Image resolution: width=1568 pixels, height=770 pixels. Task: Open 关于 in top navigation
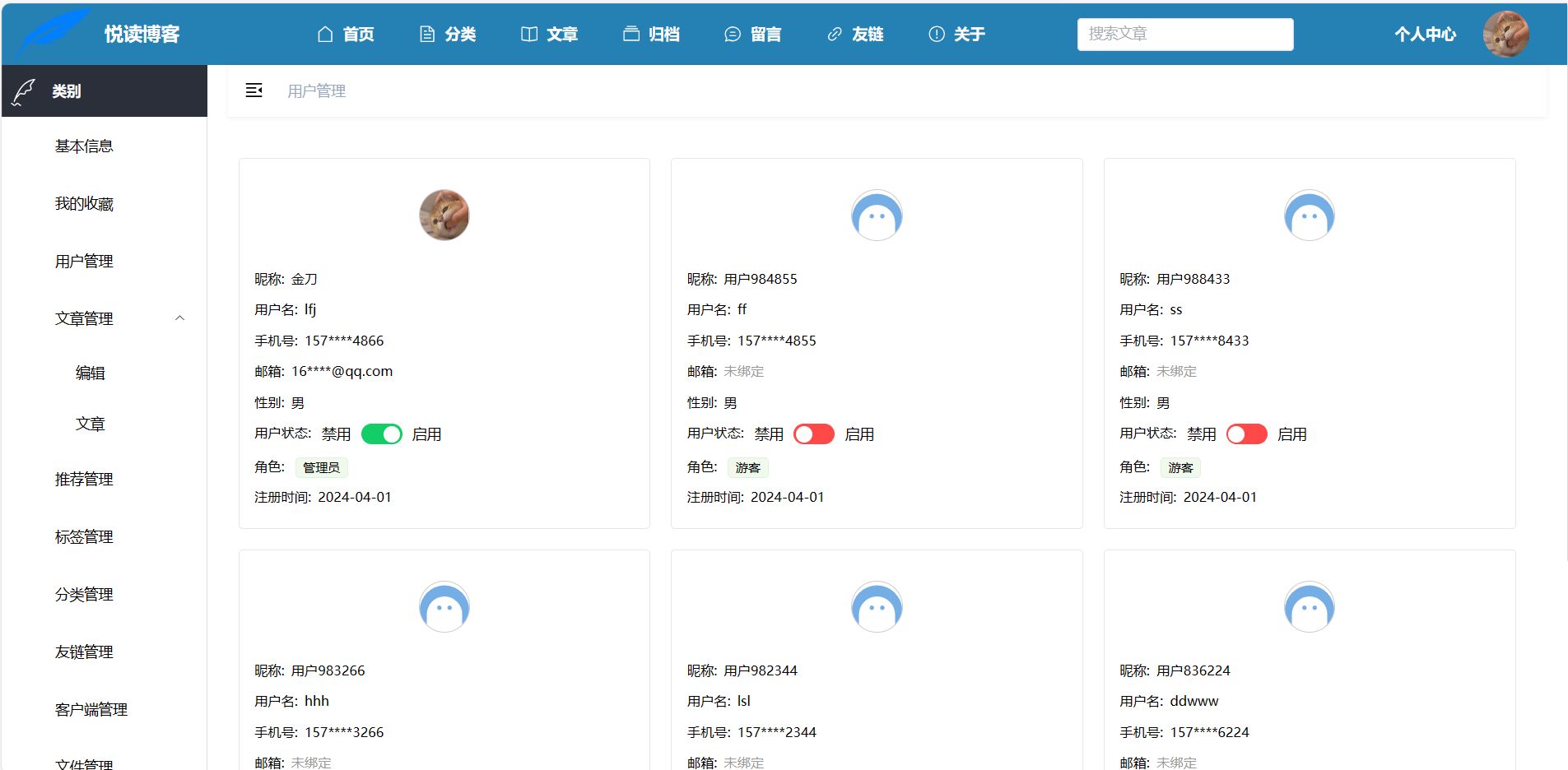pyautogui.click(x=970, y=34)
